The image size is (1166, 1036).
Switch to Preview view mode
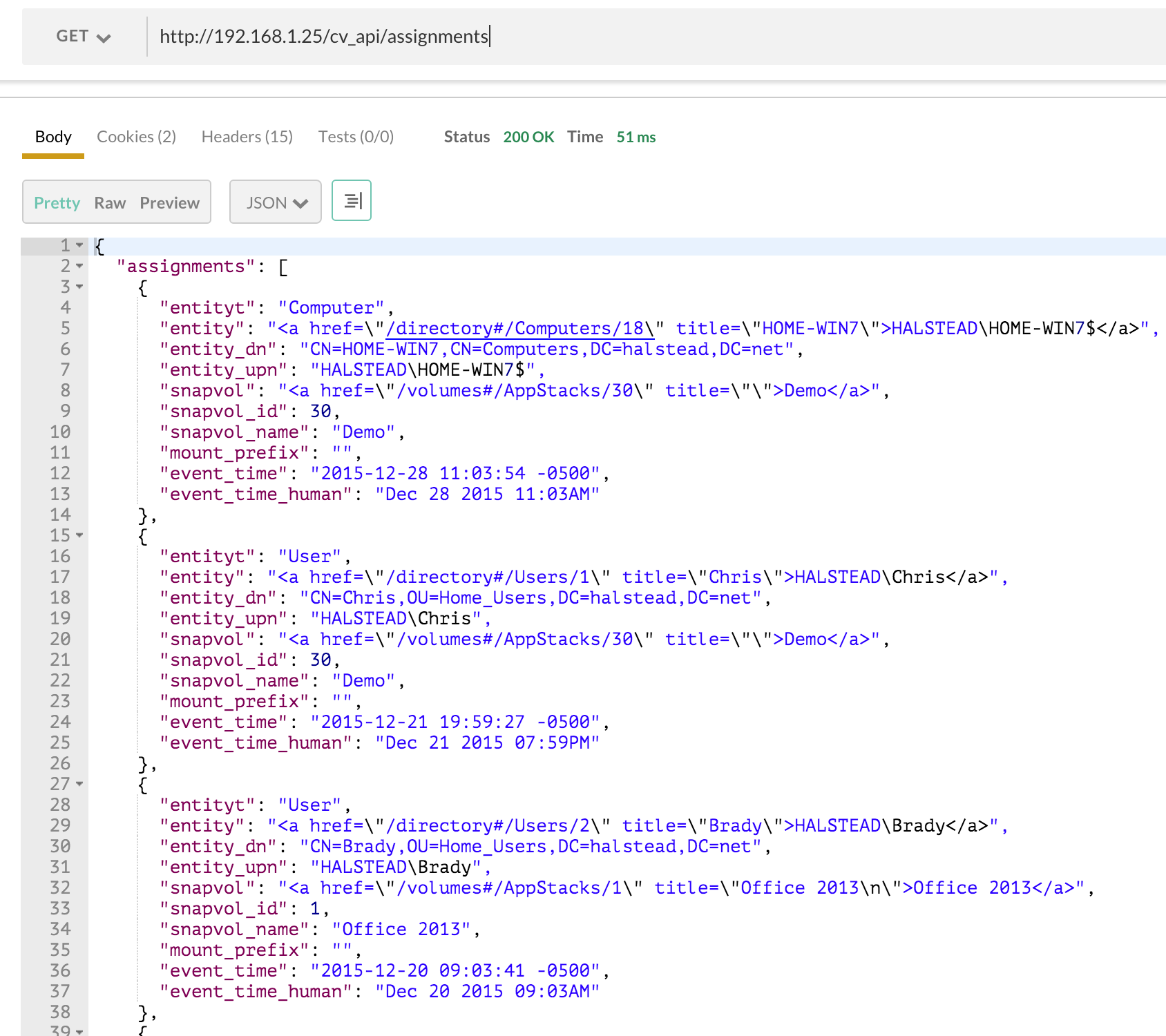(169, 203)
